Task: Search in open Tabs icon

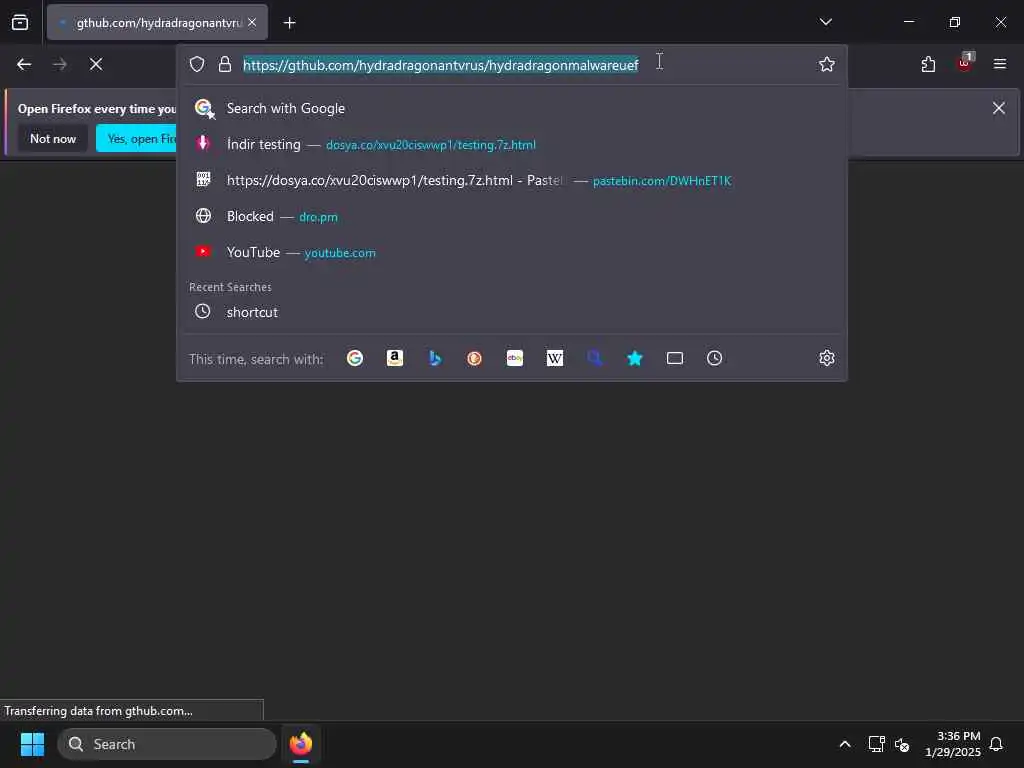Action: point(675,358)
